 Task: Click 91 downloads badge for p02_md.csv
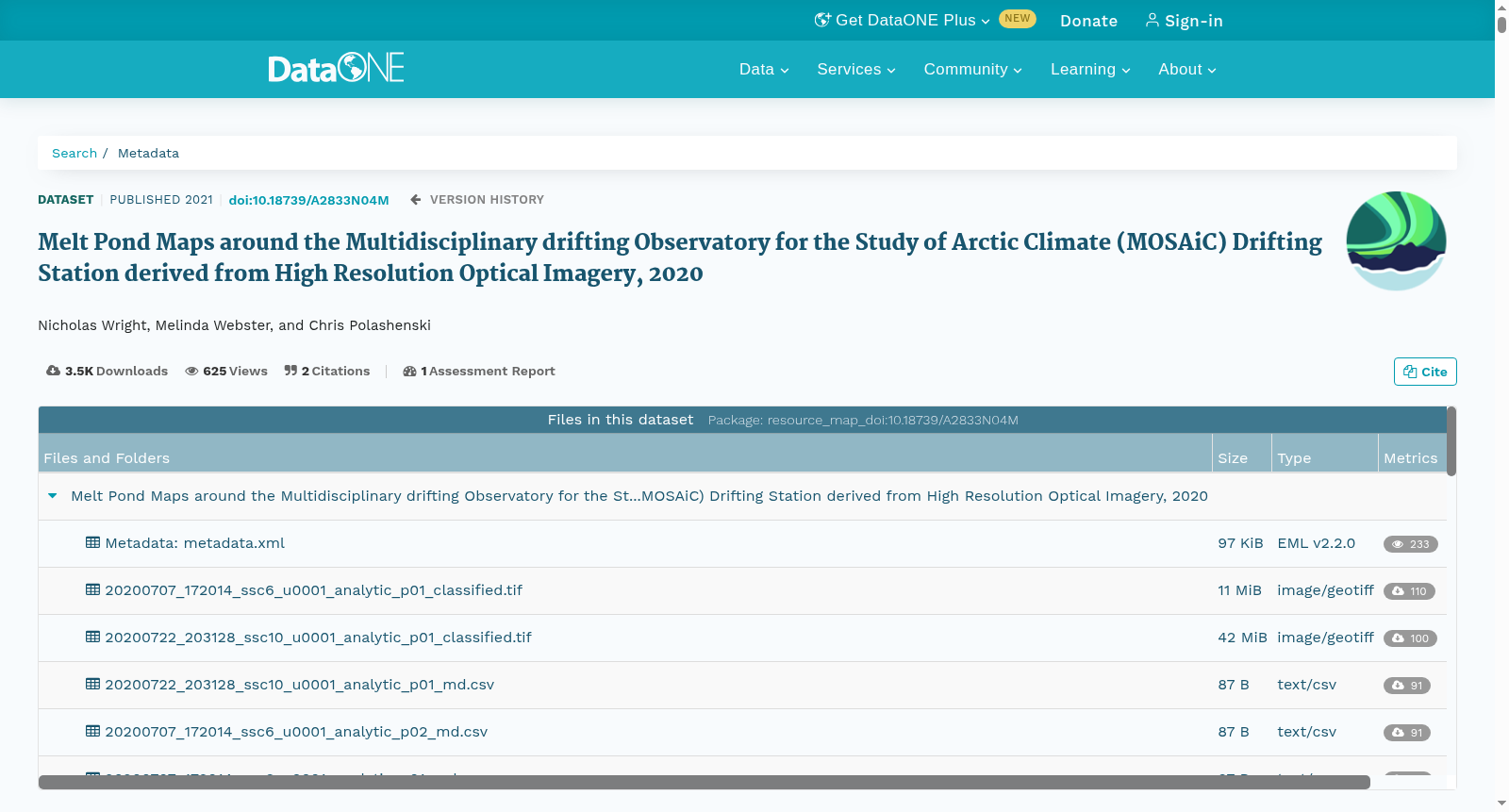(x=1406, y=733)
